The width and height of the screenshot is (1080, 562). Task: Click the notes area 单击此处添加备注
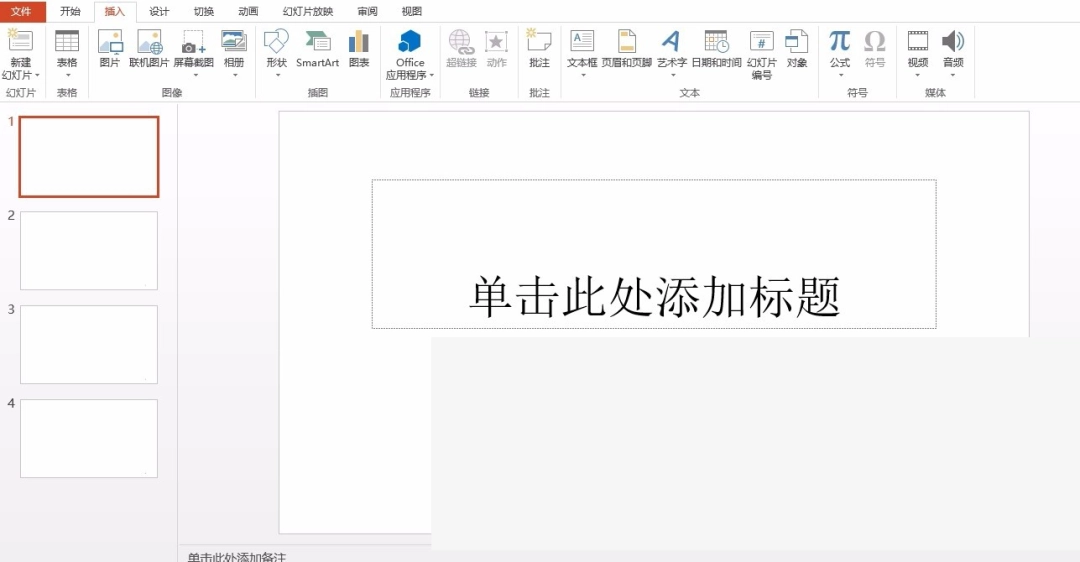[x=237, y=556]
